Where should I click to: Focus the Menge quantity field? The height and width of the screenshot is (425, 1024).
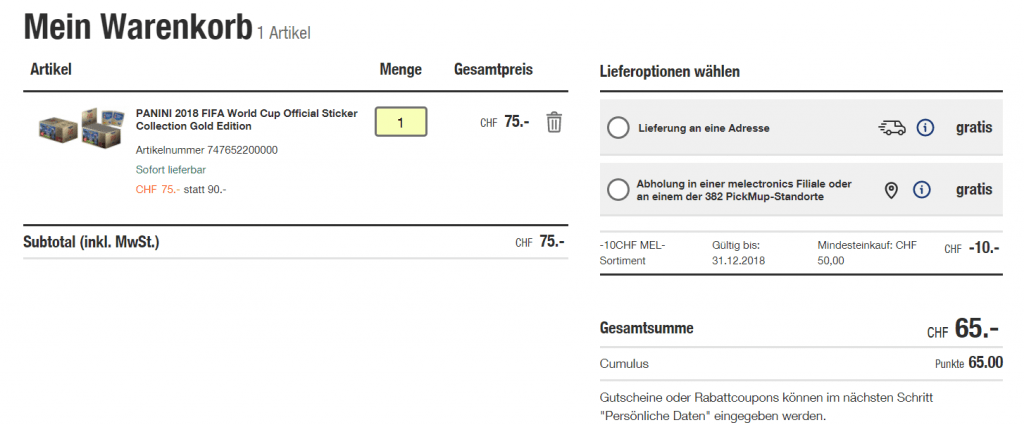point(401,122)
